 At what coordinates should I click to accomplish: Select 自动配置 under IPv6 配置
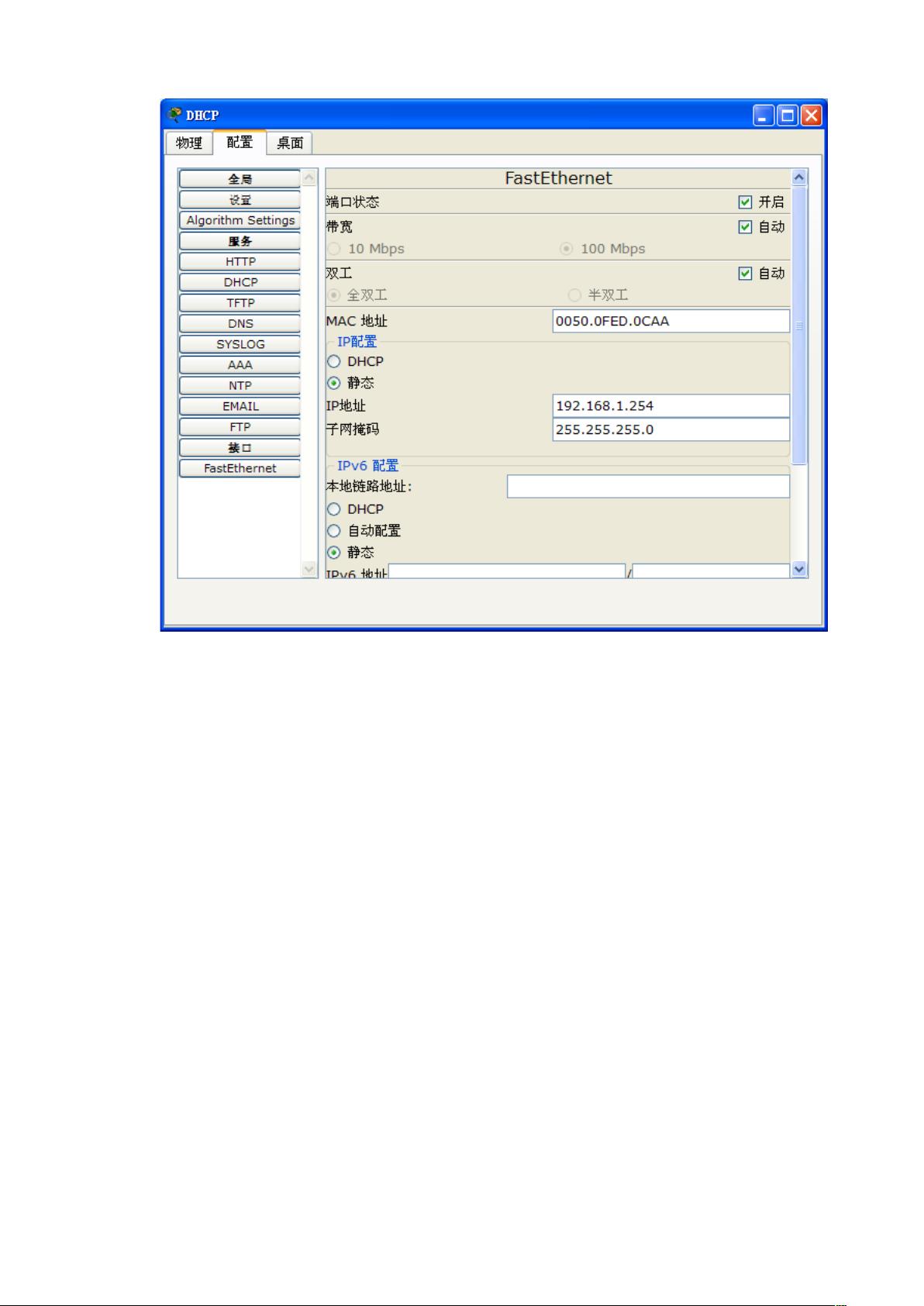coord(334,531)
